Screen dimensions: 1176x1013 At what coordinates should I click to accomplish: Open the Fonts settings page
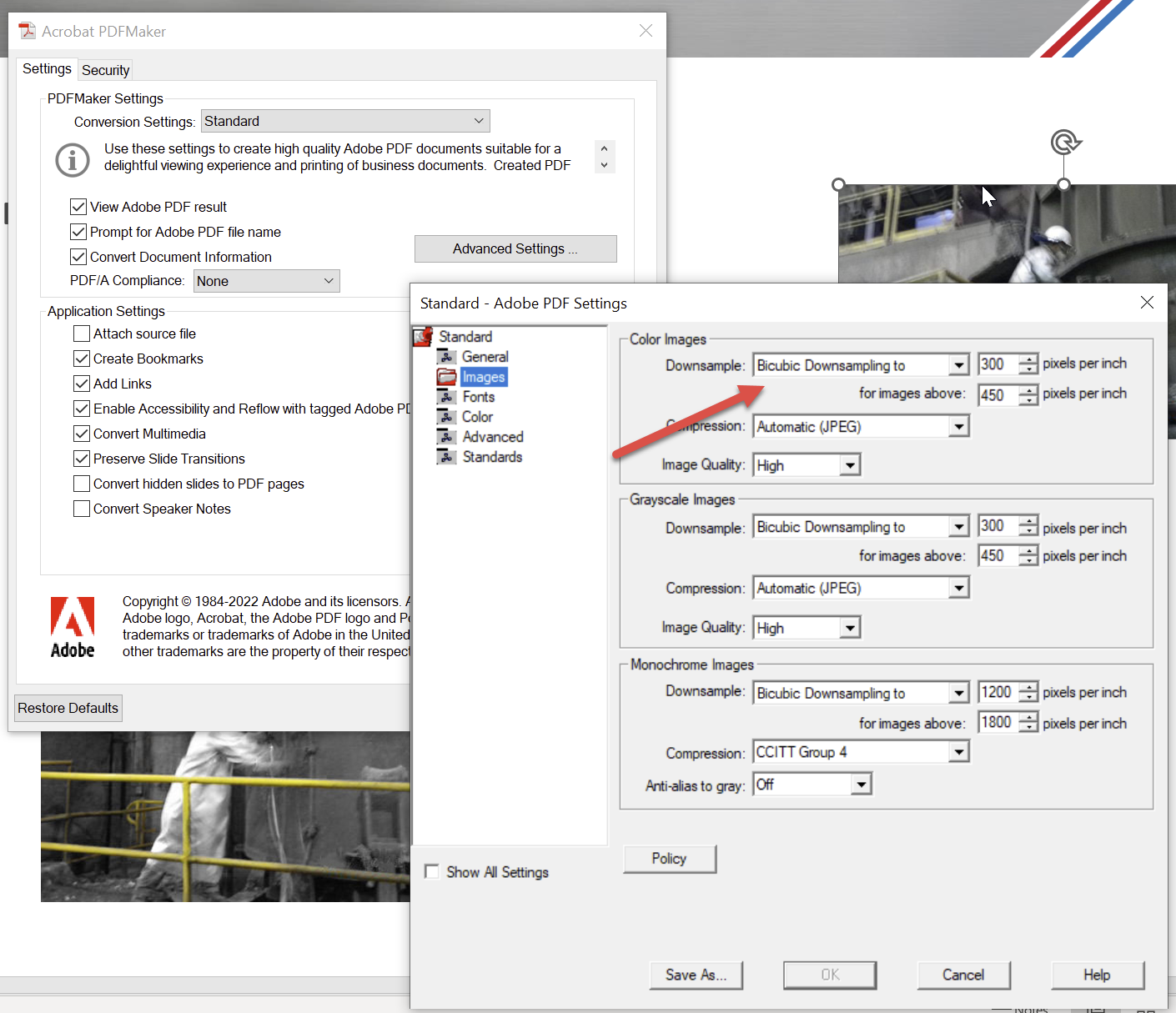click(479, 396)
